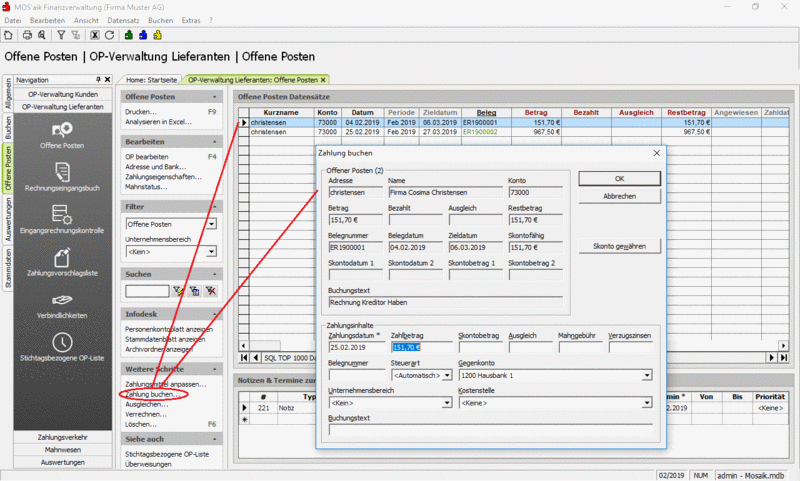
Task: Open the Steuerart Automatisch dropdown
Action: pyautogui.click(x=447, y=375)
